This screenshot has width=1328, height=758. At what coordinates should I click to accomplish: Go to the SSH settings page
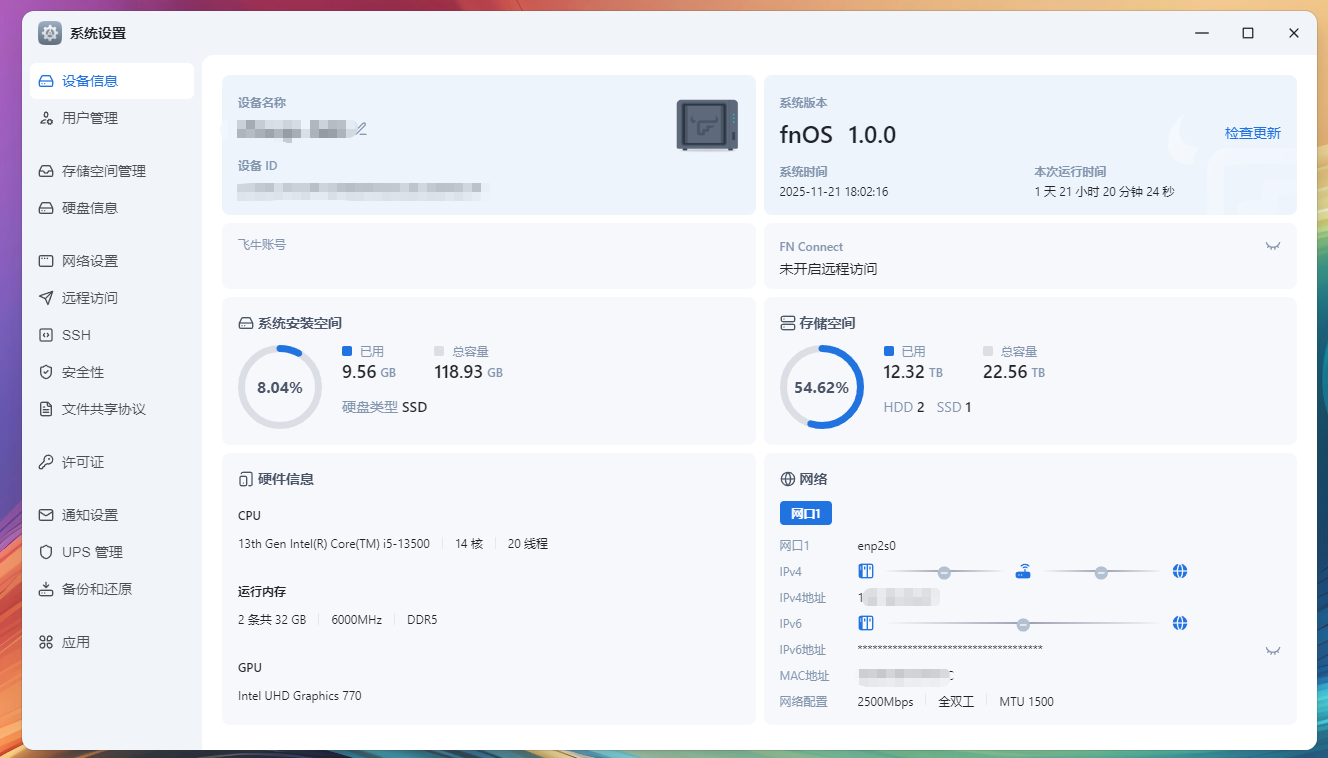click(x=76, y=335)
